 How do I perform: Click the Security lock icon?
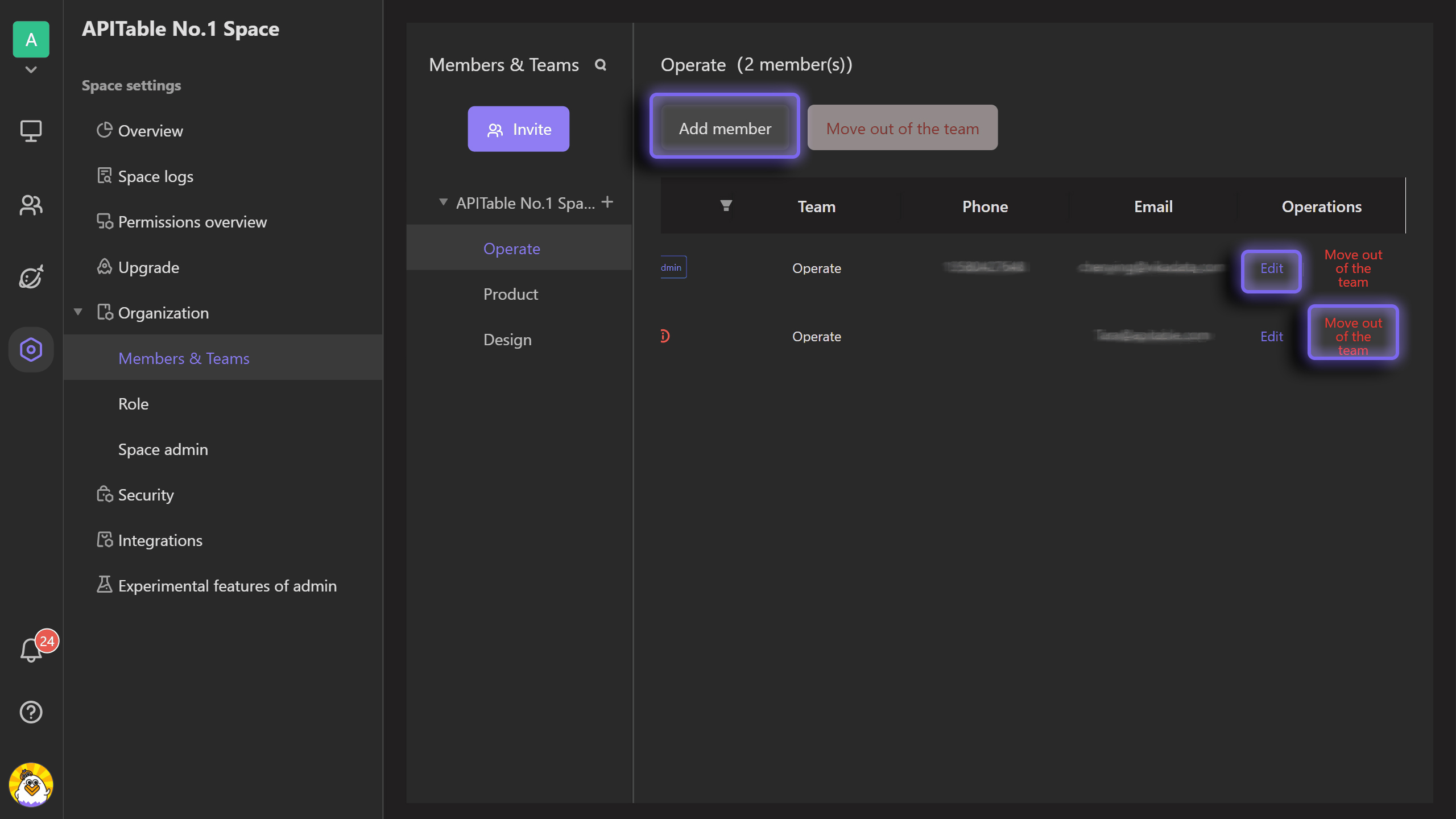[x=105, y=494]
